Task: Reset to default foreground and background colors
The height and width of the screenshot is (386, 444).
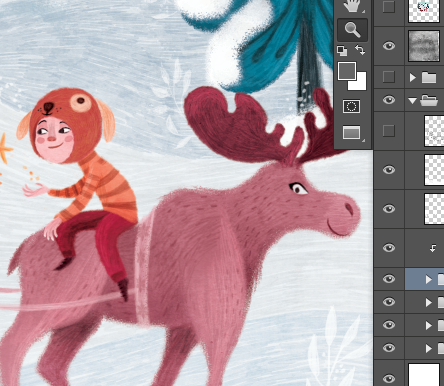Action: (x=342, y=51)
